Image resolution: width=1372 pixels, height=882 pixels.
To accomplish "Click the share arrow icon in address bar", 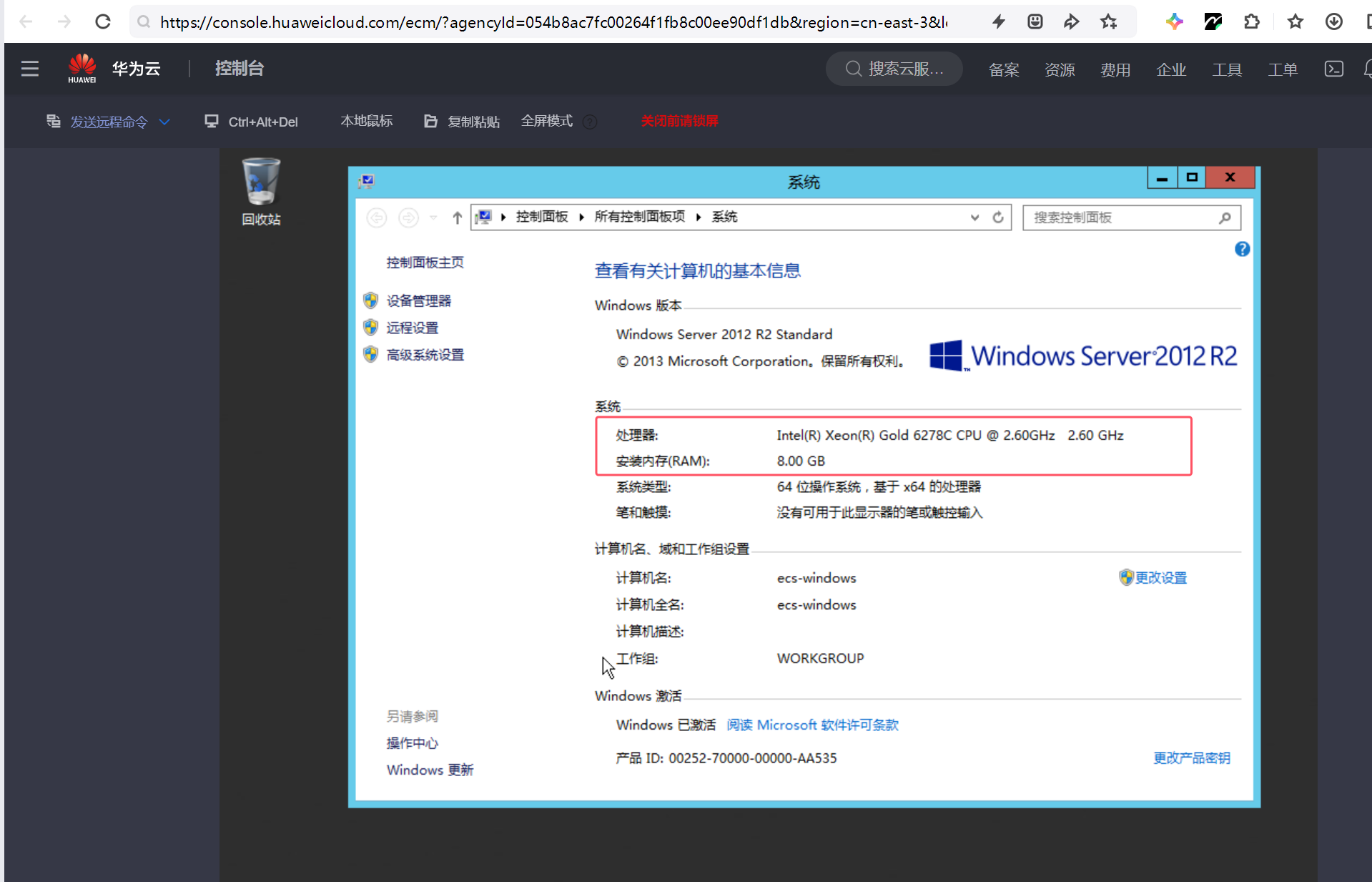I will tap(1071, 21).
